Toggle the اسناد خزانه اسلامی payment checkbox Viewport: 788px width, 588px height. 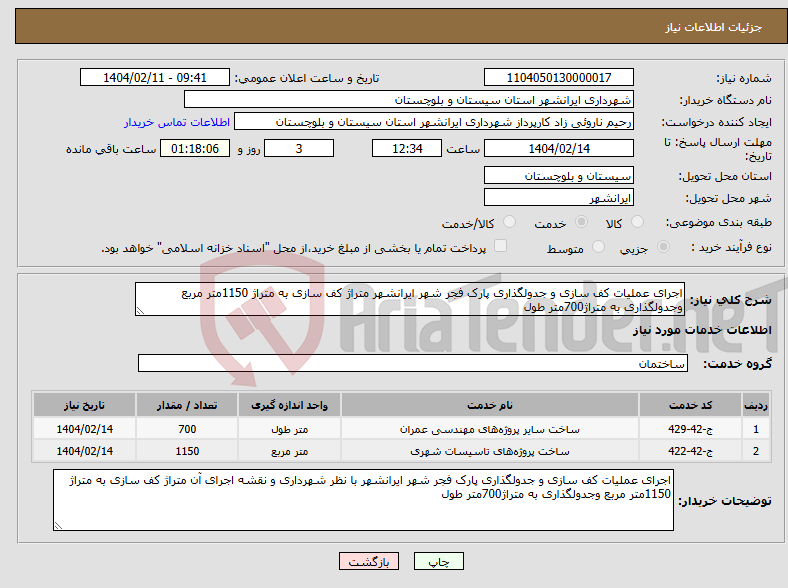click(500, 246)
